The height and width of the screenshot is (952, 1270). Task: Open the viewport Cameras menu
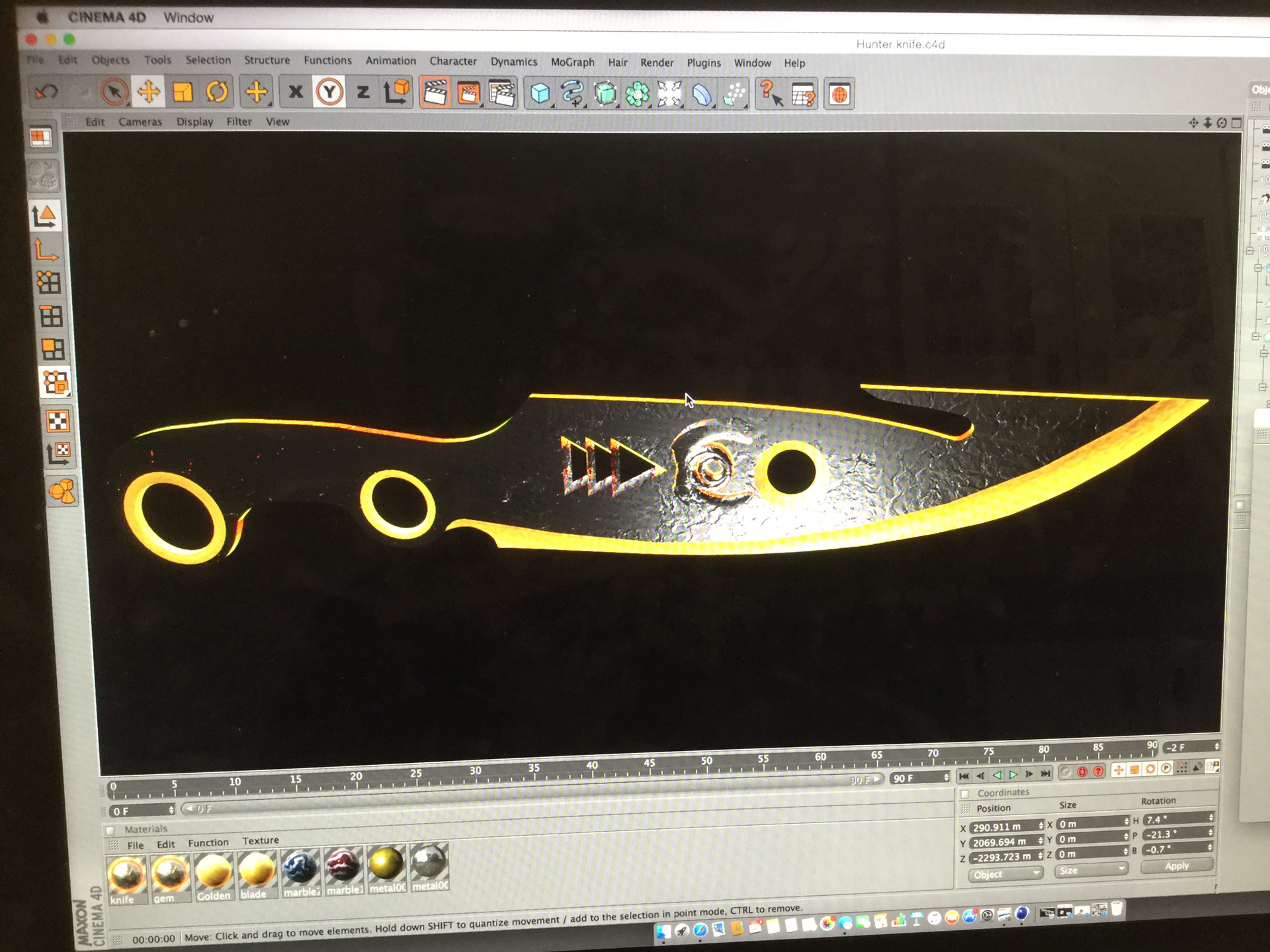[x=140, y=122]
